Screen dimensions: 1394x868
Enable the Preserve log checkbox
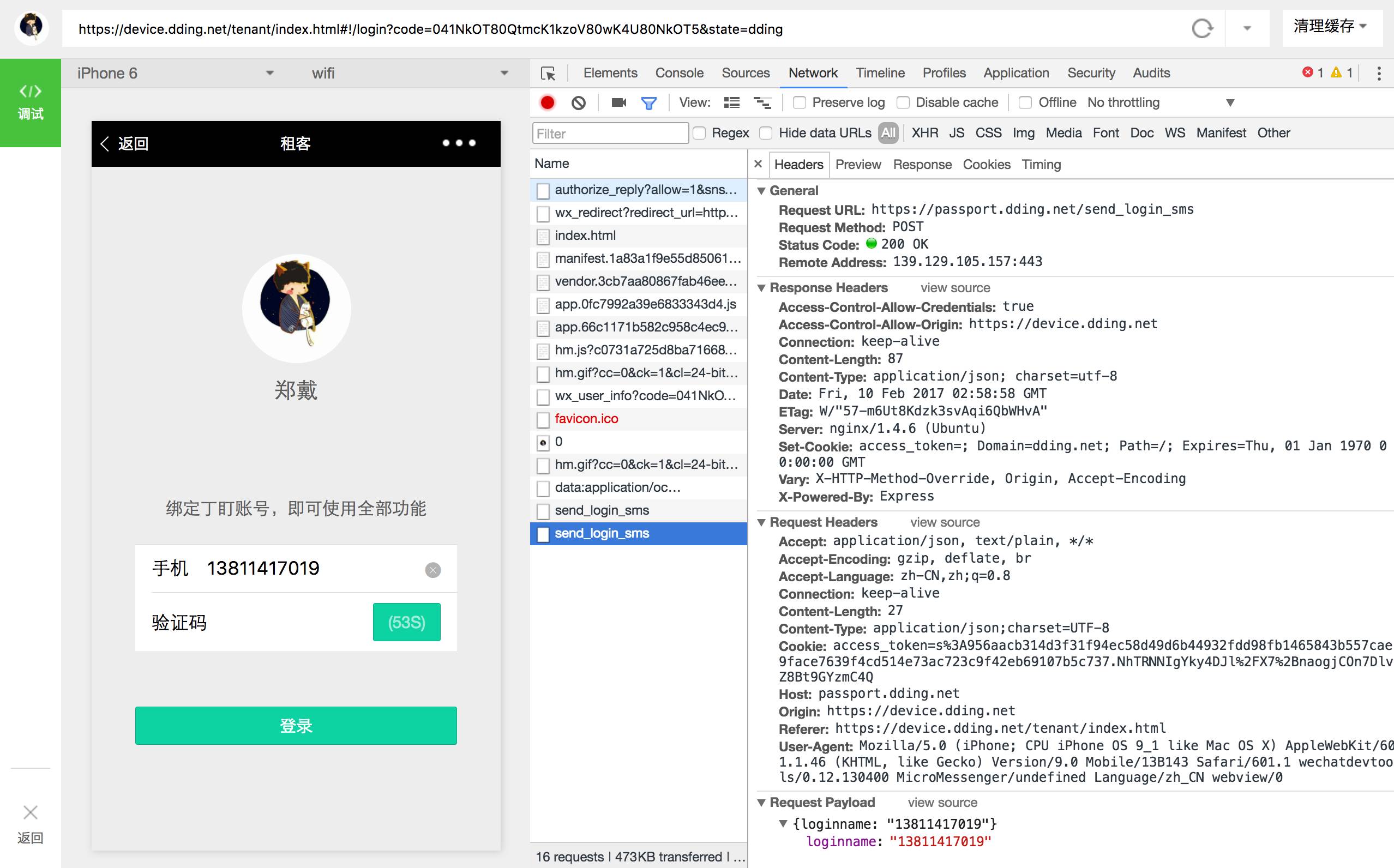799,103
